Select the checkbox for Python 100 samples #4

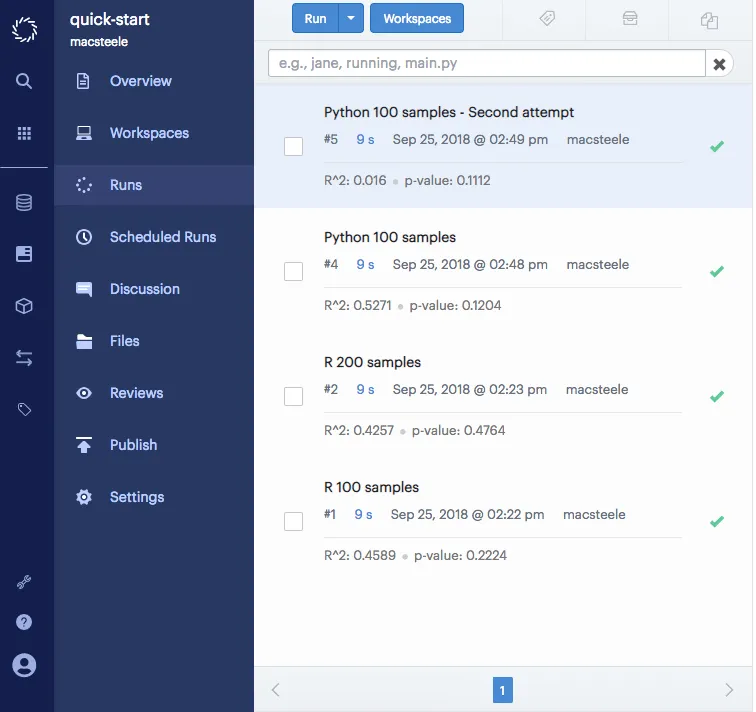point(293,272)
